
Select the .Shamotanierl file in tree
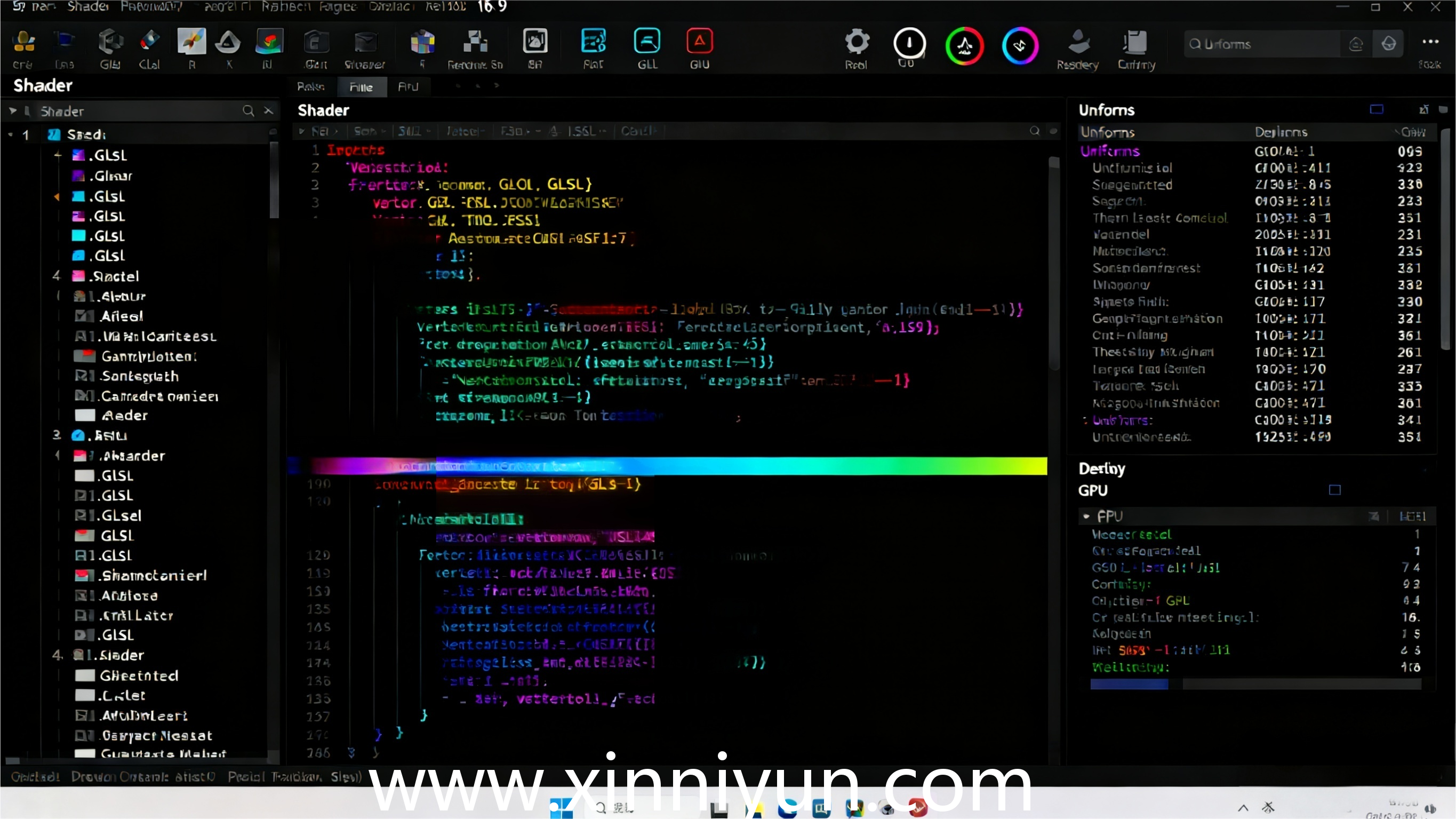(x=153, y=576)
